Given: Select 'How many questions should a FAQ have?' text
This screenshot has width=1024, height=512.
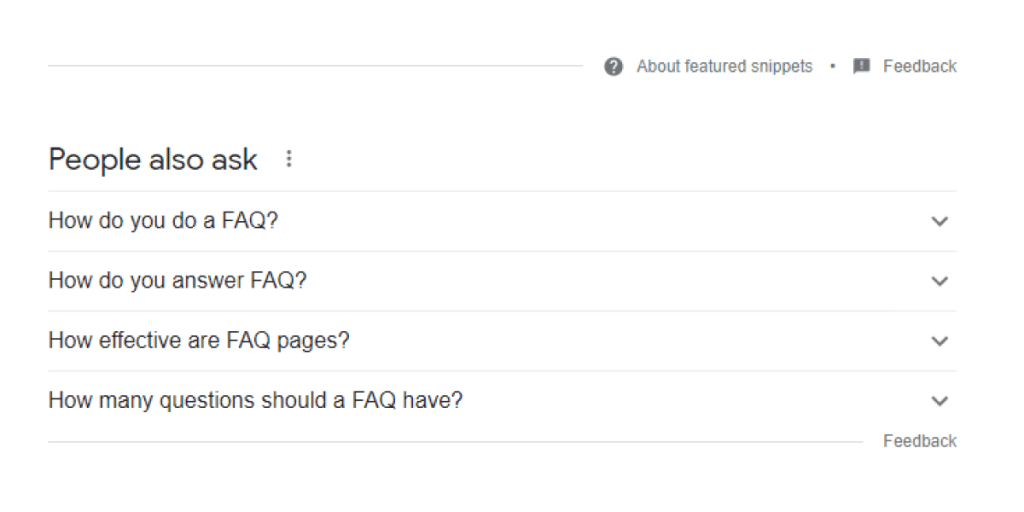Looking at the screenshot, I should 255,400.
